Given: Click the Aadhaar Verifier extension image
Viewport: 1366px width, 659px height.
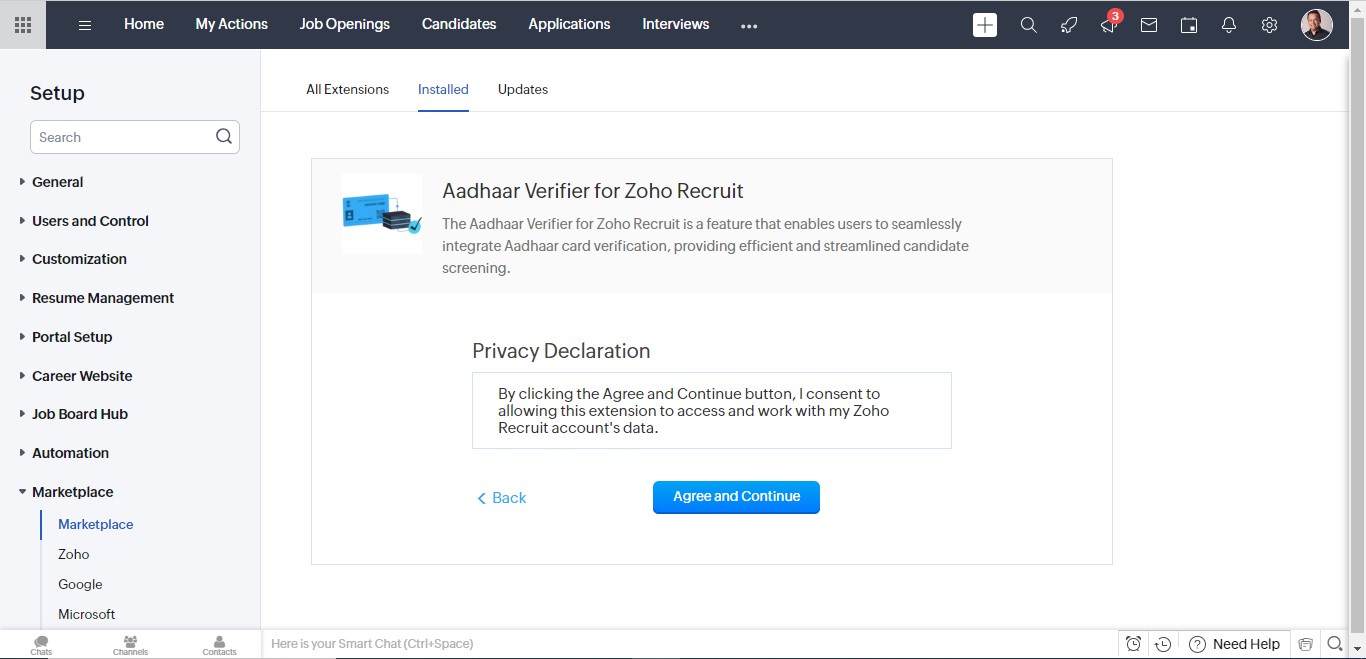Looking at the screenshot, I should [x=382, y=214].
